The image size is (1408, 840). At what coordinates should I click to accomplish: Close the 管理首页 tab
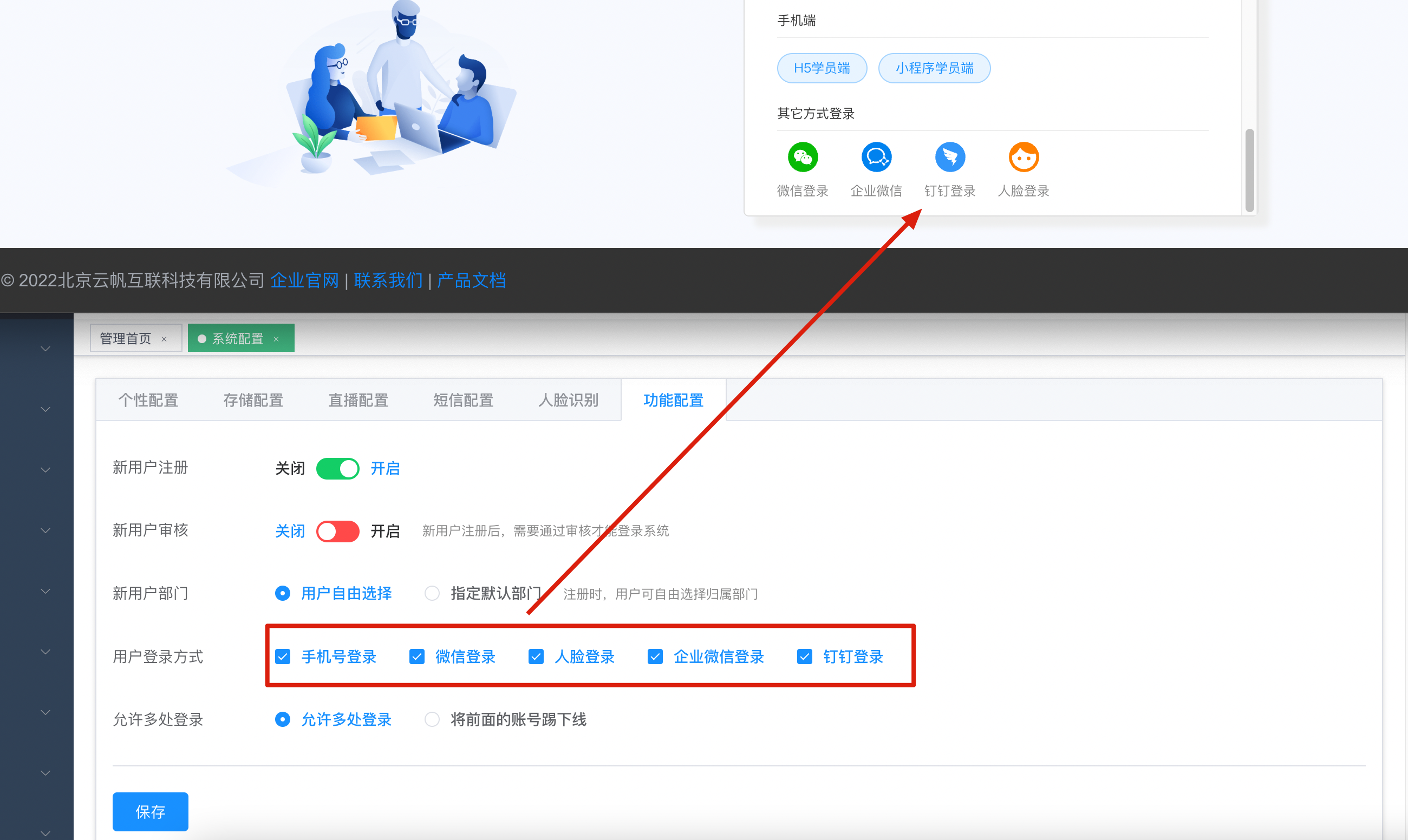pos(164,339)
